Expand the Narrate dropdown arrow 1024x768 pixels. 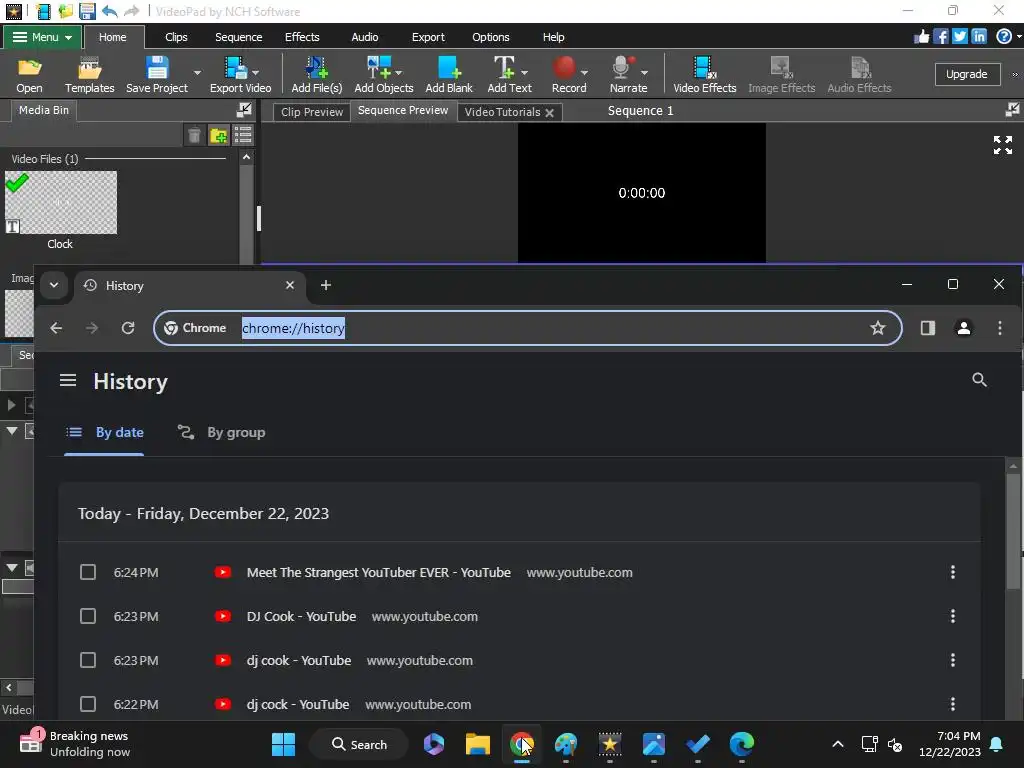click(x=645, y=72)
